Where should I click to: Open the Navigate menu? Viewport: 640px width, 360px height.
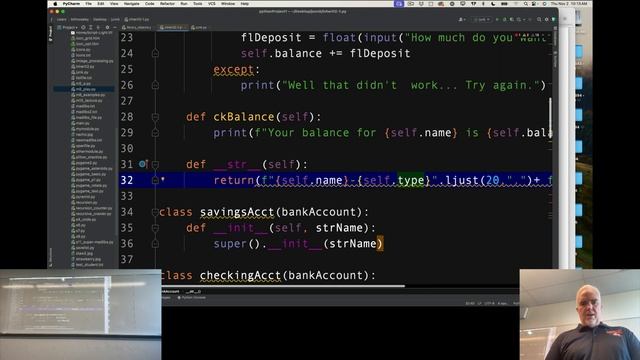click(131, 4)
